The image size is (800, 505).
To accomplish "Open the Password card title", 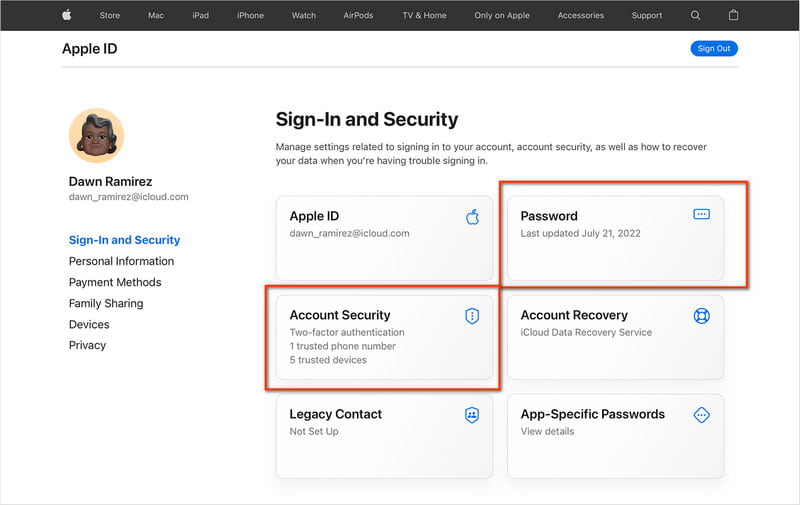I will (x=549, y=216).
